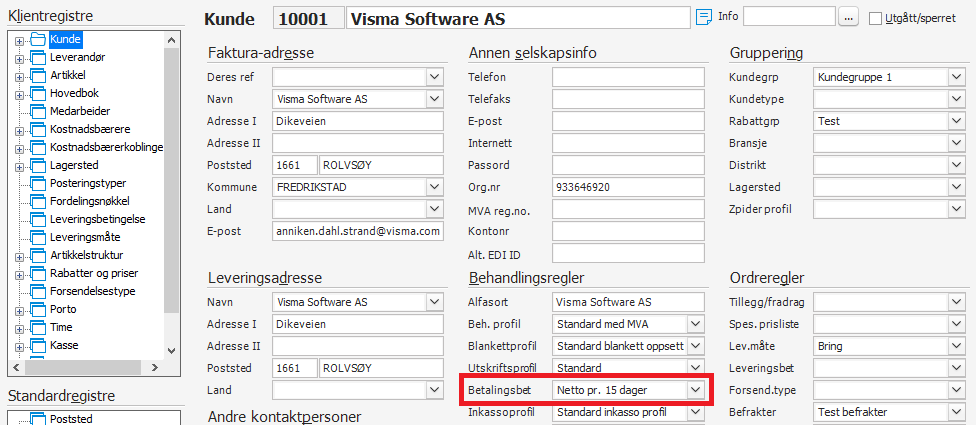
Task: Click the Alfasort input field
Action: (x=628, y=302)
